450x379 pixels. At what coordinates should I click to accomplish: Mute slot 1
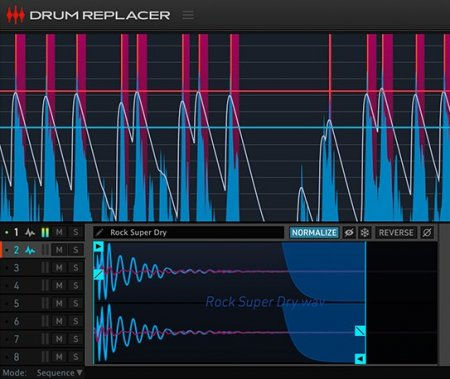tap(59, 232)
